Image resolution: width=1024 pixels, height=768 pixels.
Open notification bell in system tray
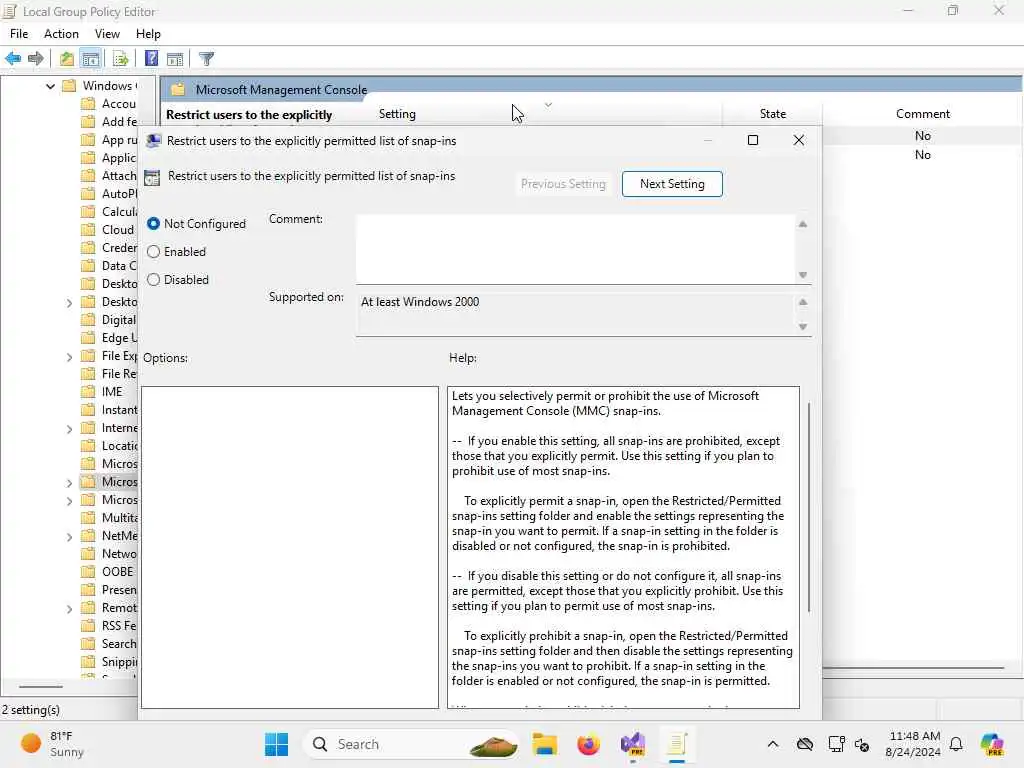click(956, 744)
